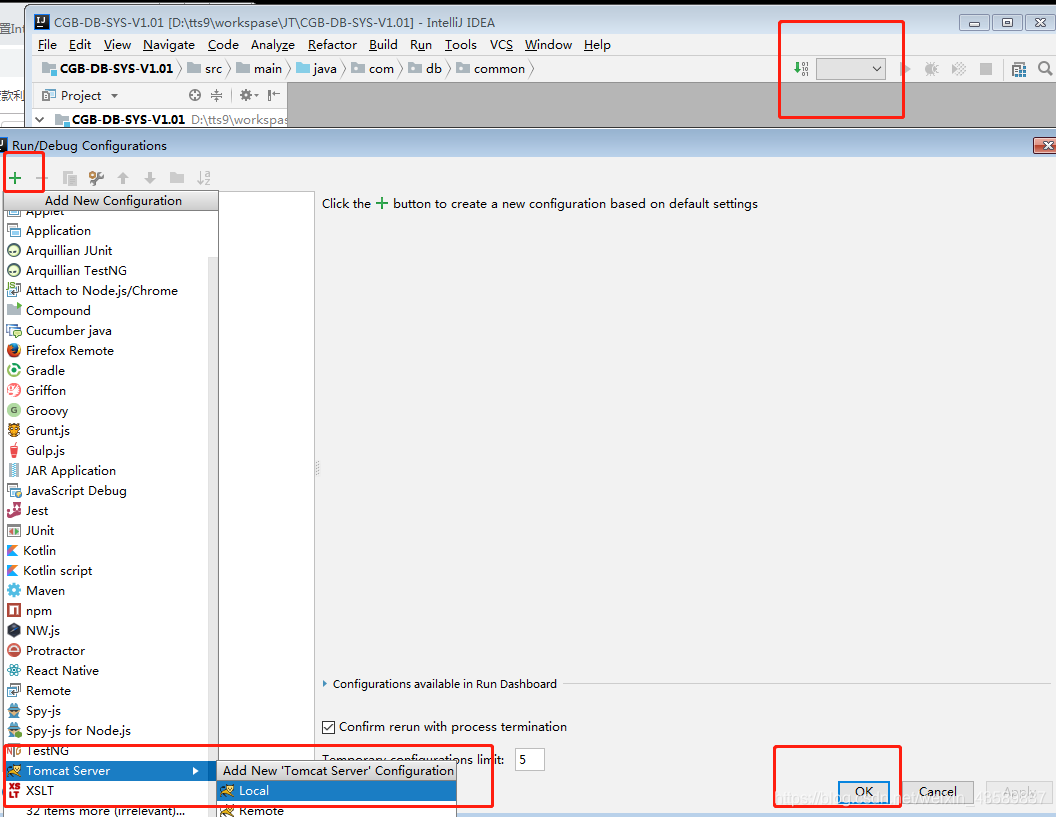Click the src breadcrumb

click(x=205, y=69)
